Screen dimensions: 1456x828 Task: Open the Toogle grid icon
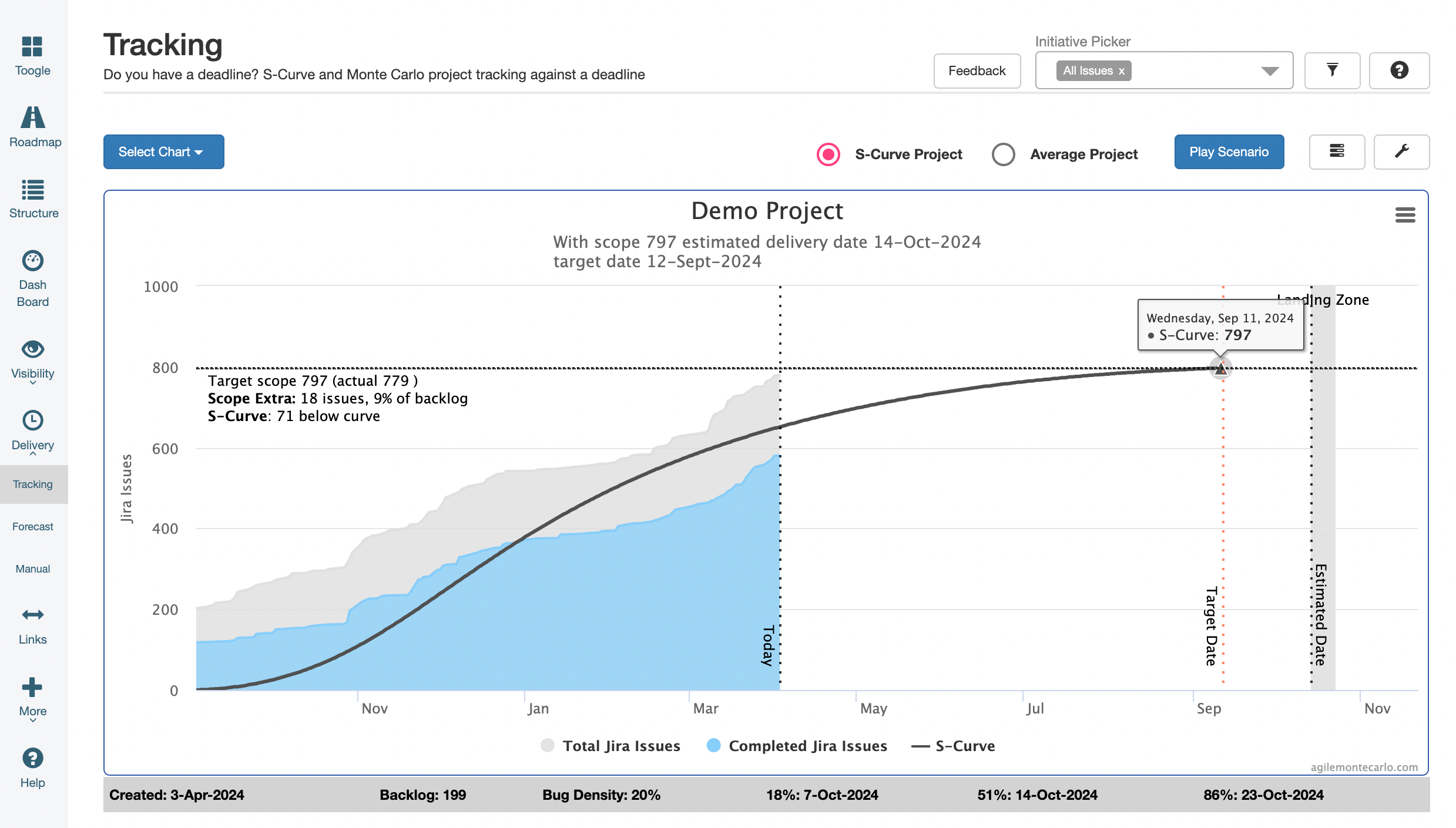pos(32,47)
